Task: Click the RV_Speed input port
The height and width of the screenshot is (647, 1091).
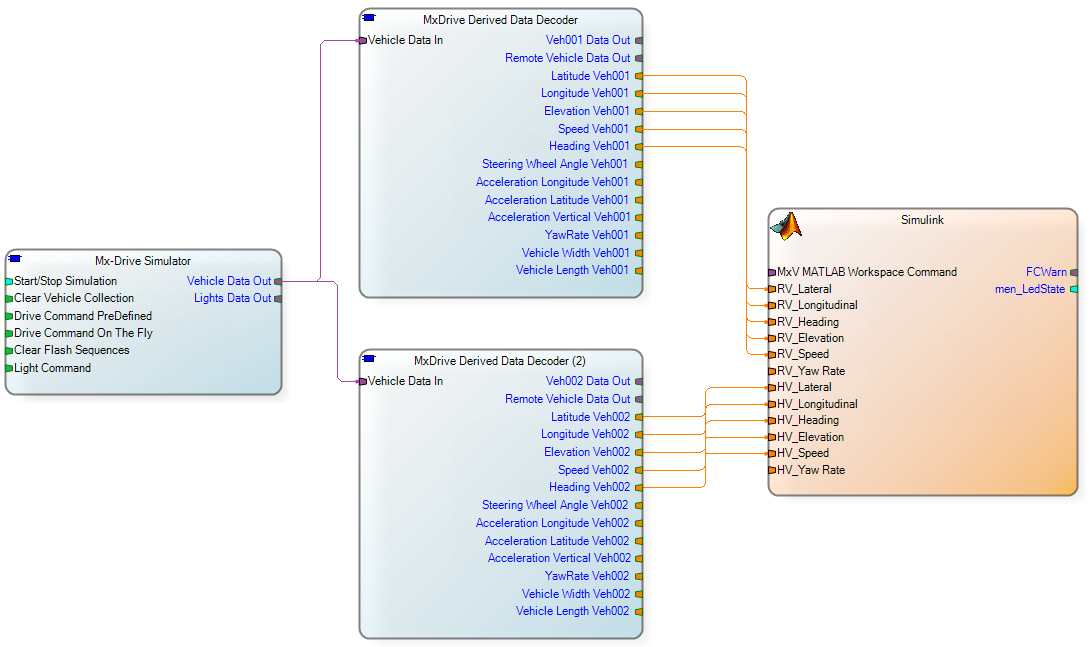Action: 772,355
